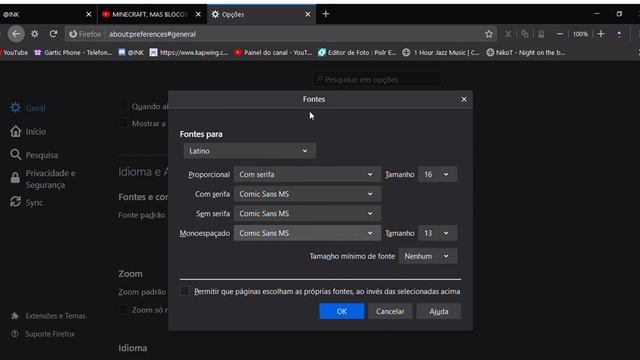This screenshot has width=640, height=360.
Task: Open the Painel do canal YouTube bookmark
Action: tap(273, 53)
